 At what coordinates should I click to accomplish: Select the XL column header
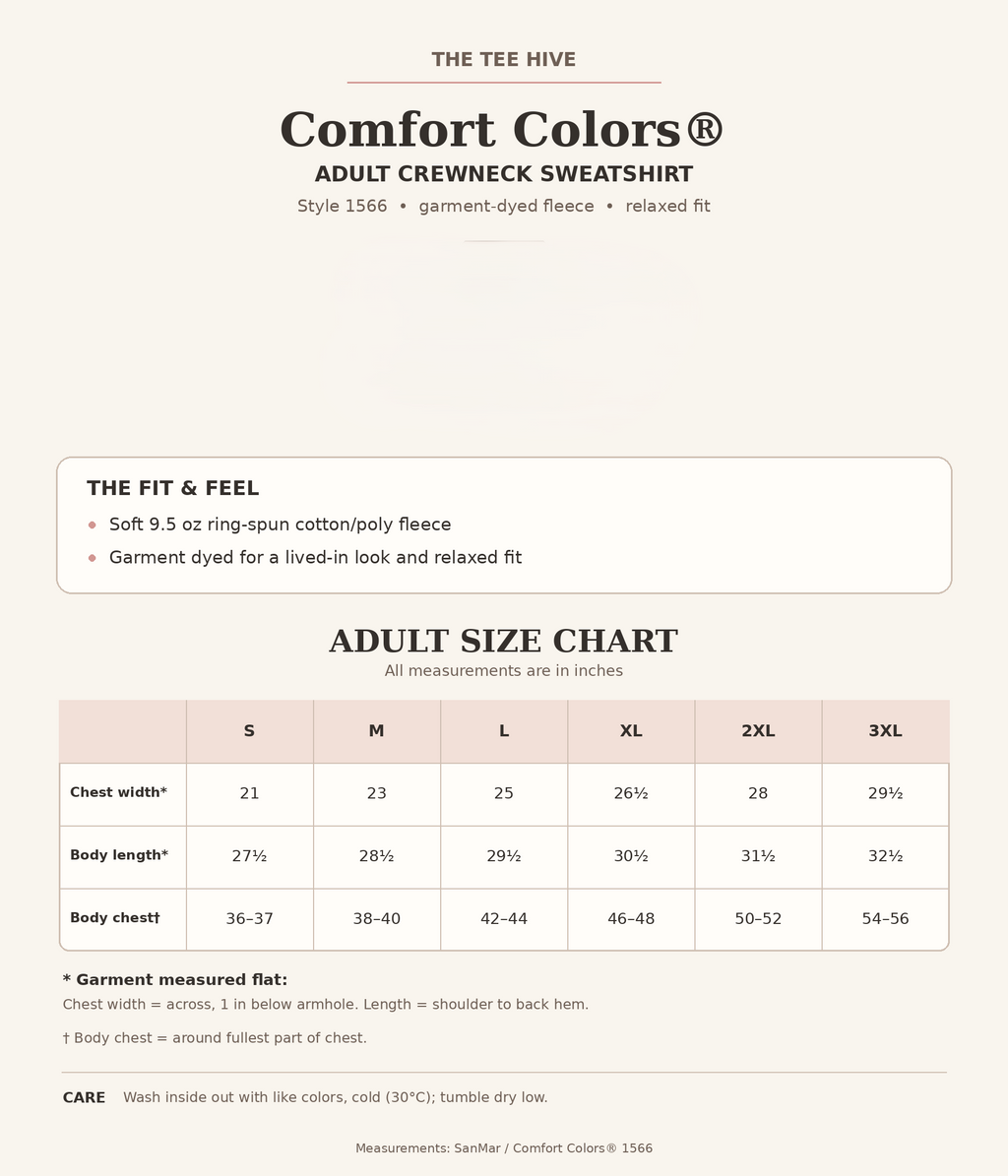point(632,731)
